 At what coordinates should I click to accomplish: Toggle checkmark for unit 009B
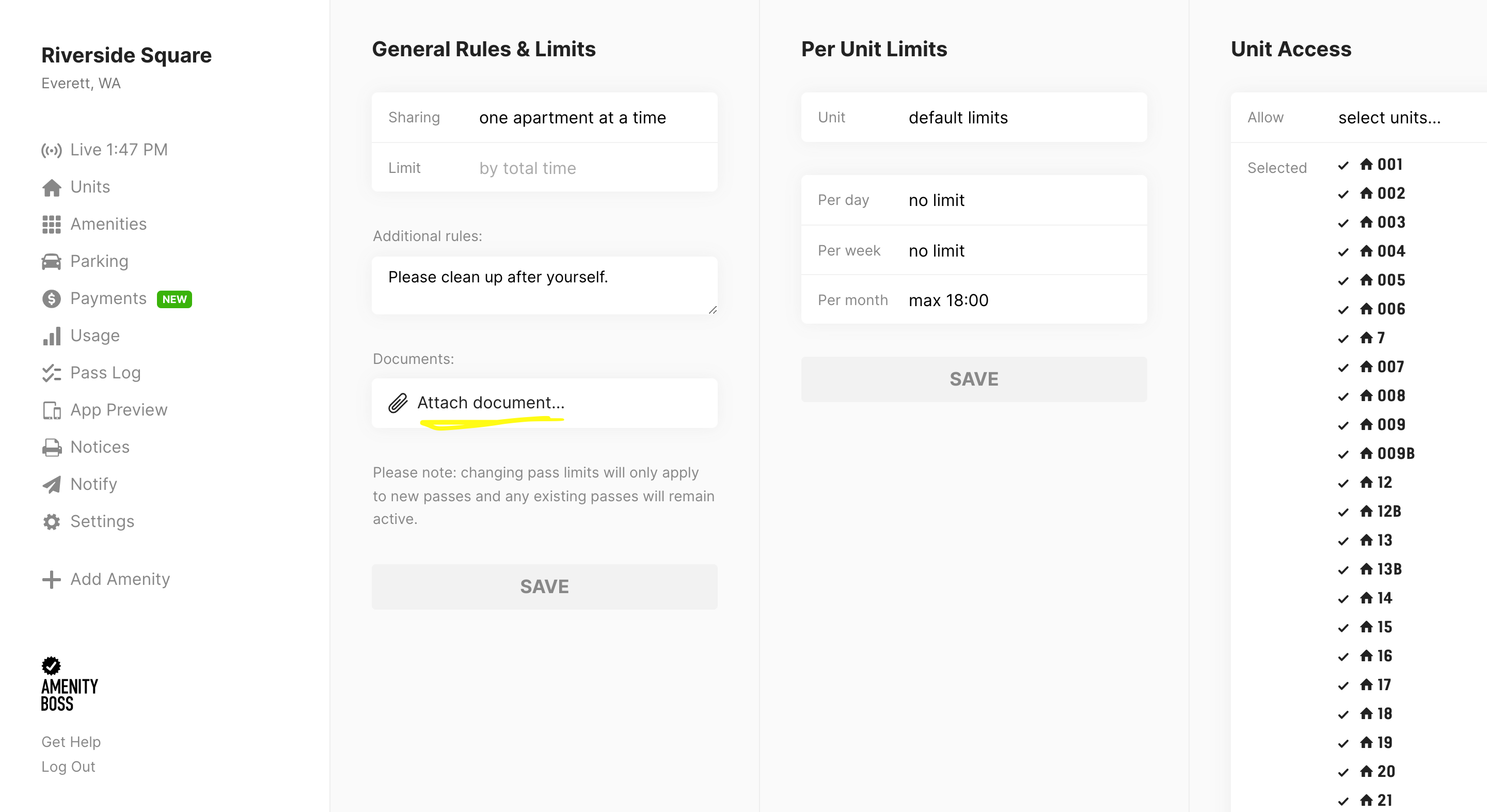point(1343,454)
